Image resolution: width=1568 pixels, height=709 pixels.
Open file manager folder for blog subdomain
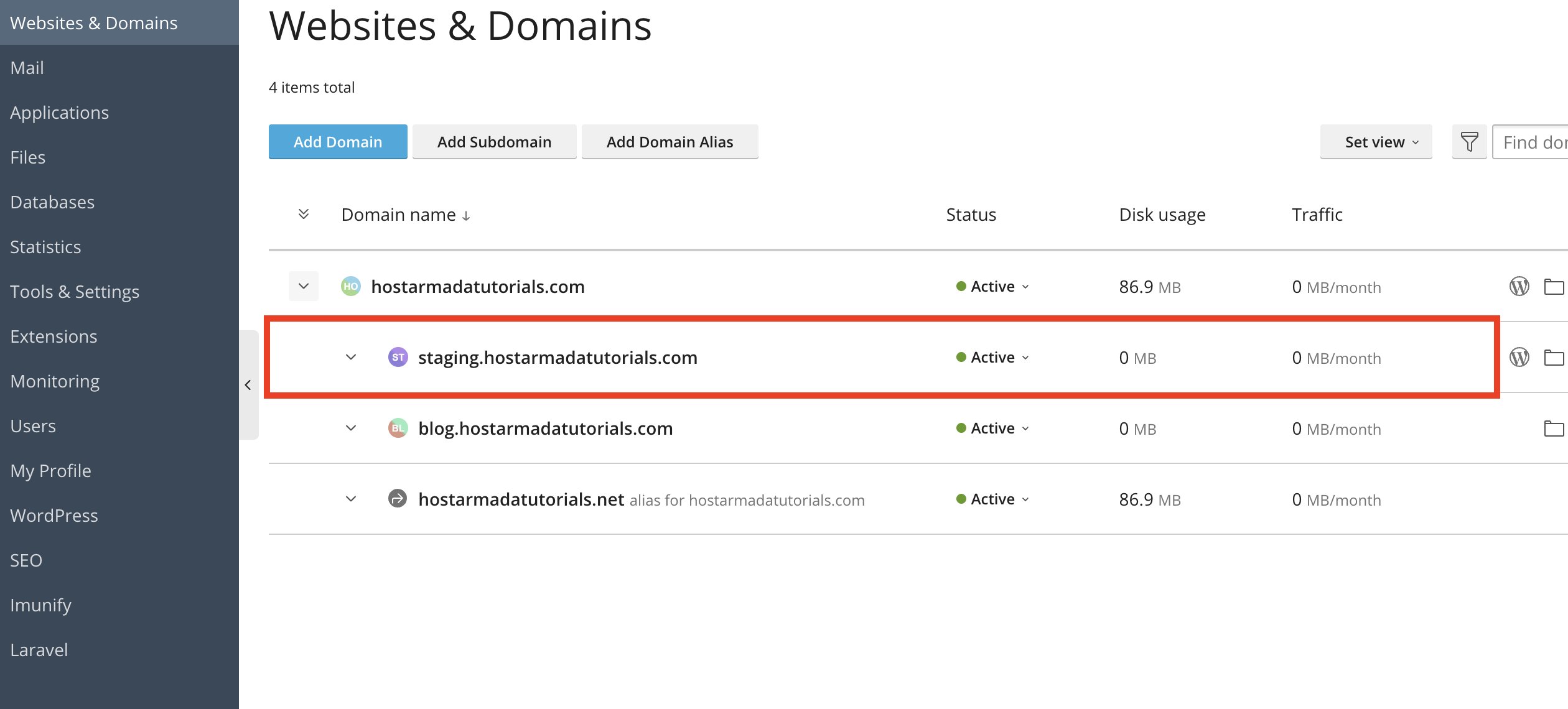point(1554,429)
